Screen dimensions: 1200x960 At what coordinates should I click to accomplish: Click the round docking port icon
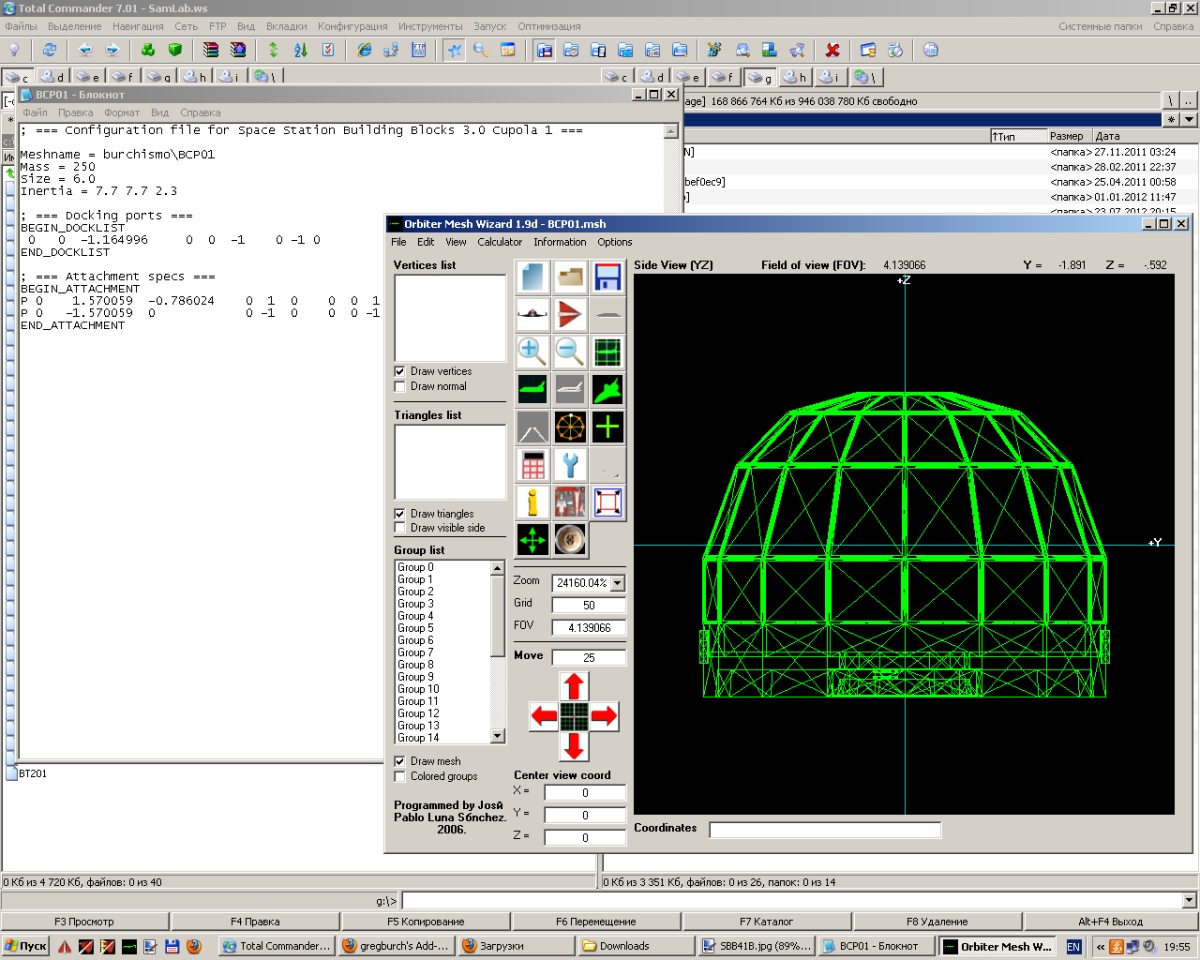[570, 540]
